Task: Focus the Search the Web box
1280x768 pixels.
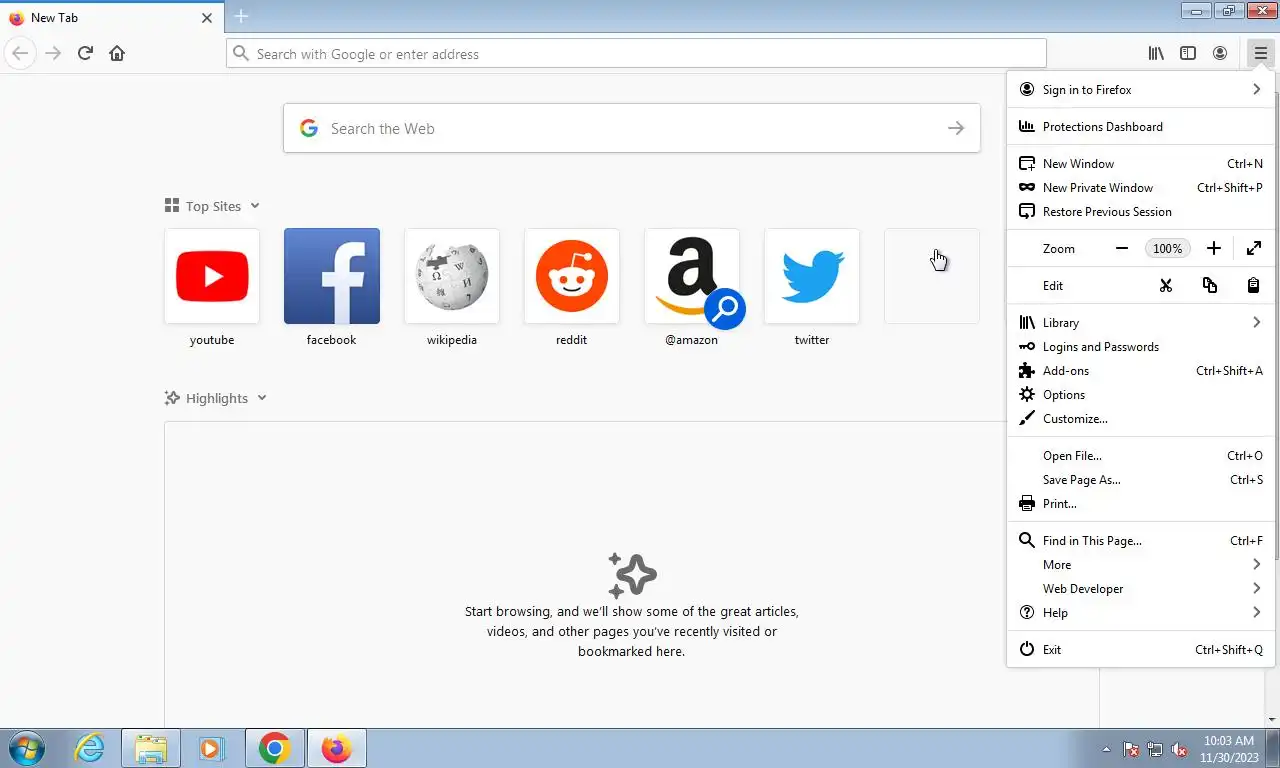Action: click(631, 128)
